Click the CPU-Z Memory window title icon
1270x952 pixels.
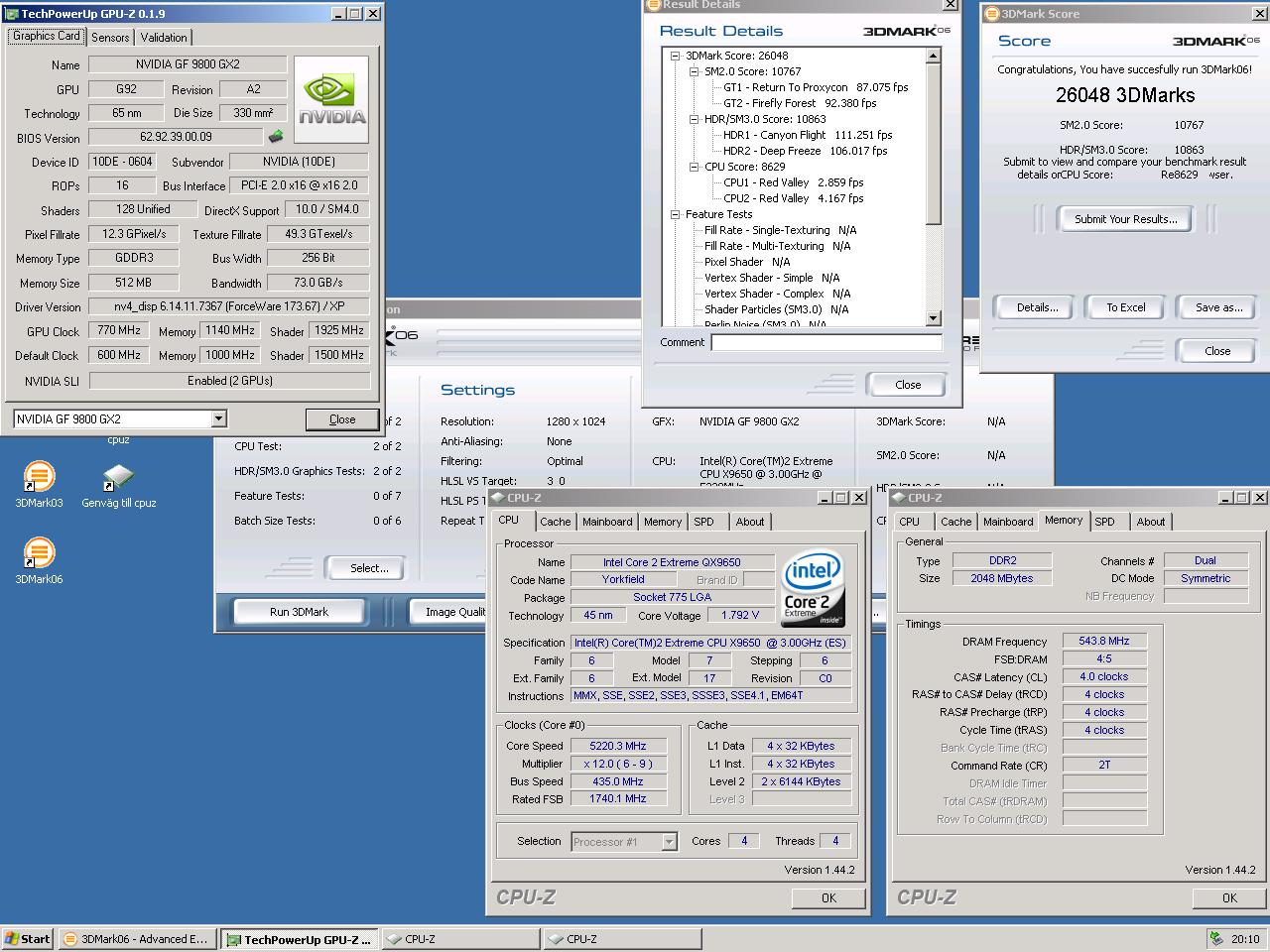click(899, 498)
